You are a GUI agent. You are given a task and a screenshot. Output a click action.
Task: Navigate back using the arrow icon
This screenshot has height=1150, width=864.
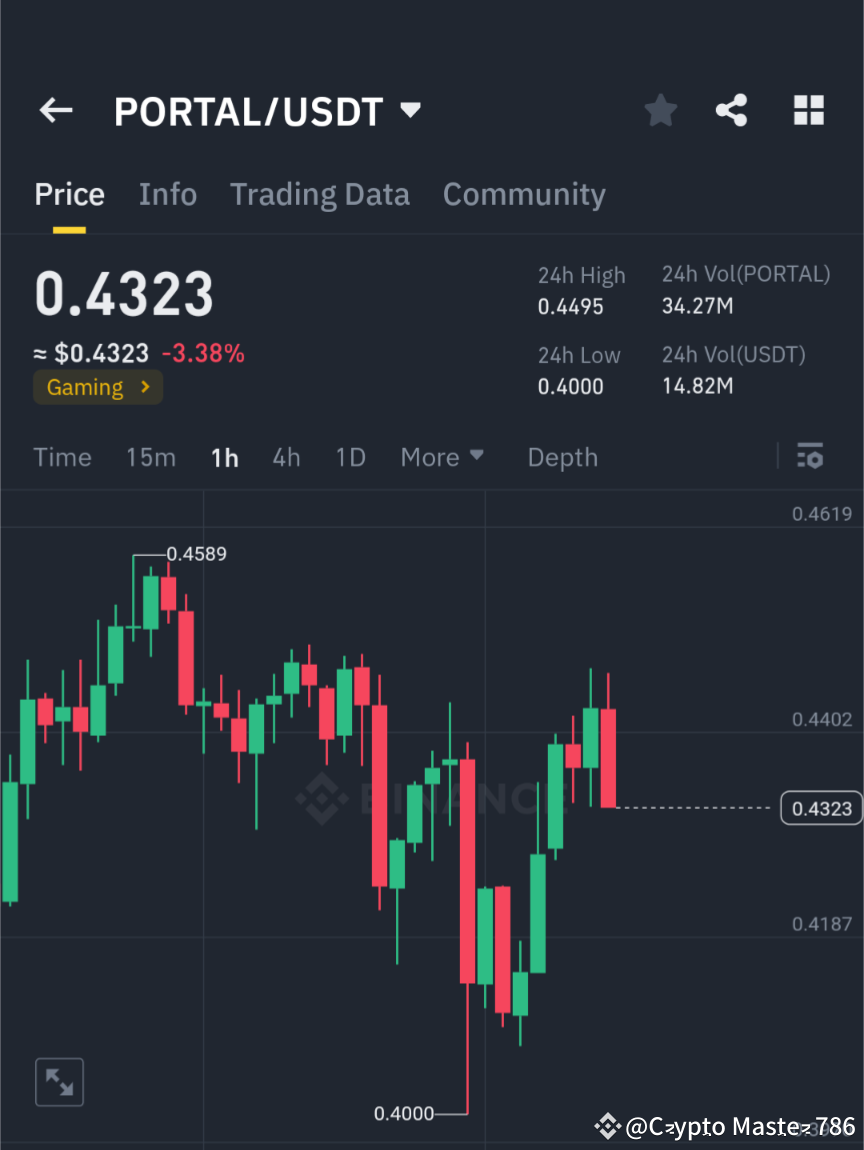tap(55, 110)
